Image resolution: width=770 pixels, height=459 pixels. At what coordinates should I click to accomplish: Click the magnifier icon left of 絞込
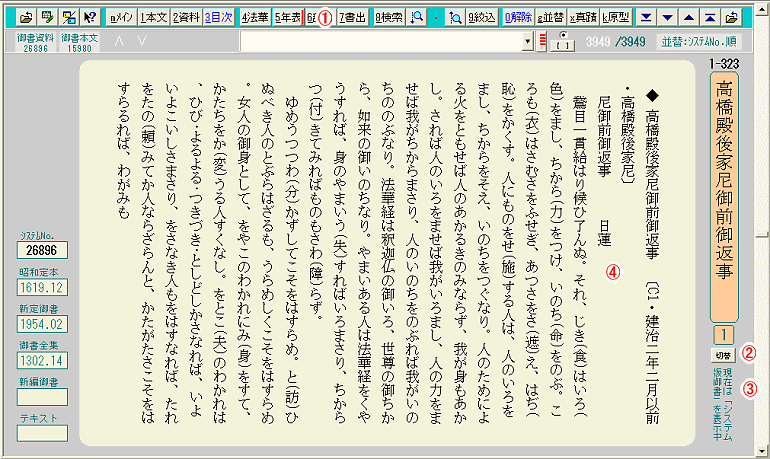coord(454,17)
